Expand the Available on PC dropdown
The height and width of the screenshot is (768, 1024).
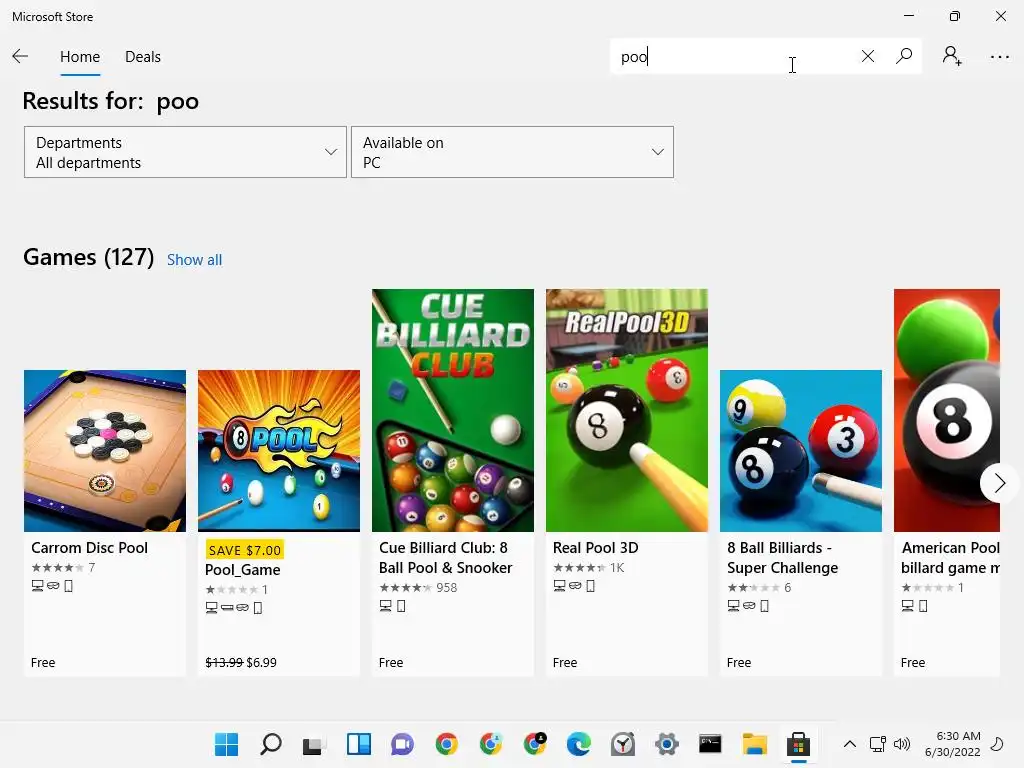(x=513, y=152)
